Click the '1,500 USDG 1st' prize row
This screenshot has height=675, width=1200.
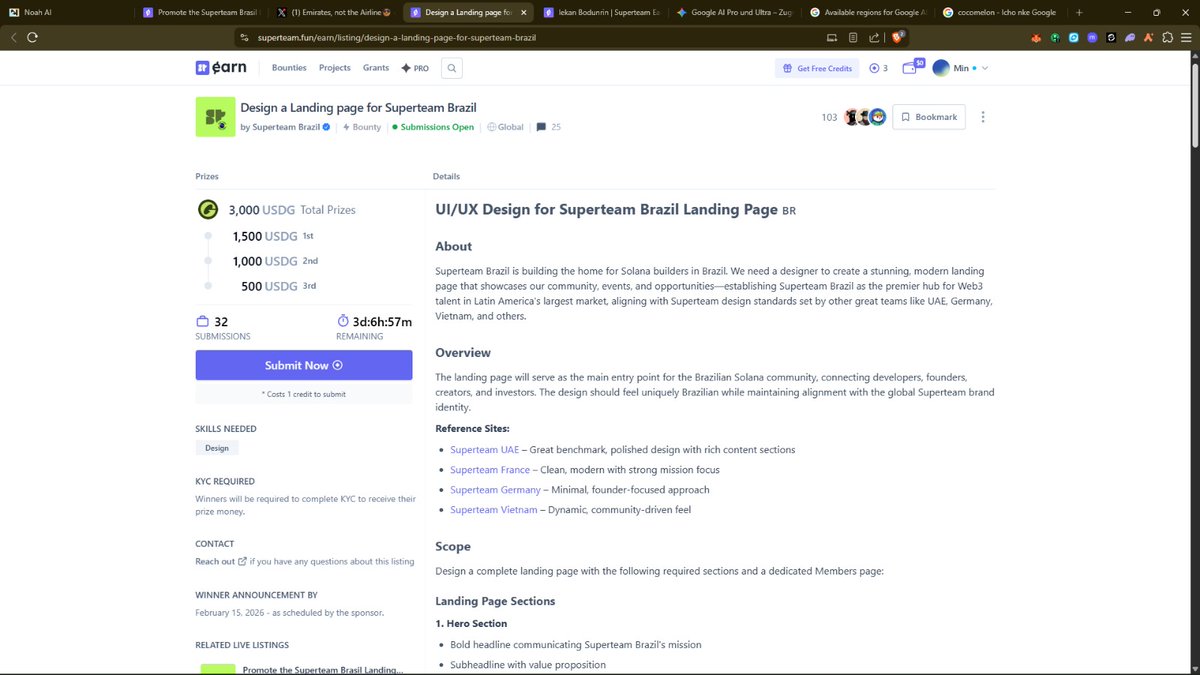pyautogui.click(x=273, y=237)
